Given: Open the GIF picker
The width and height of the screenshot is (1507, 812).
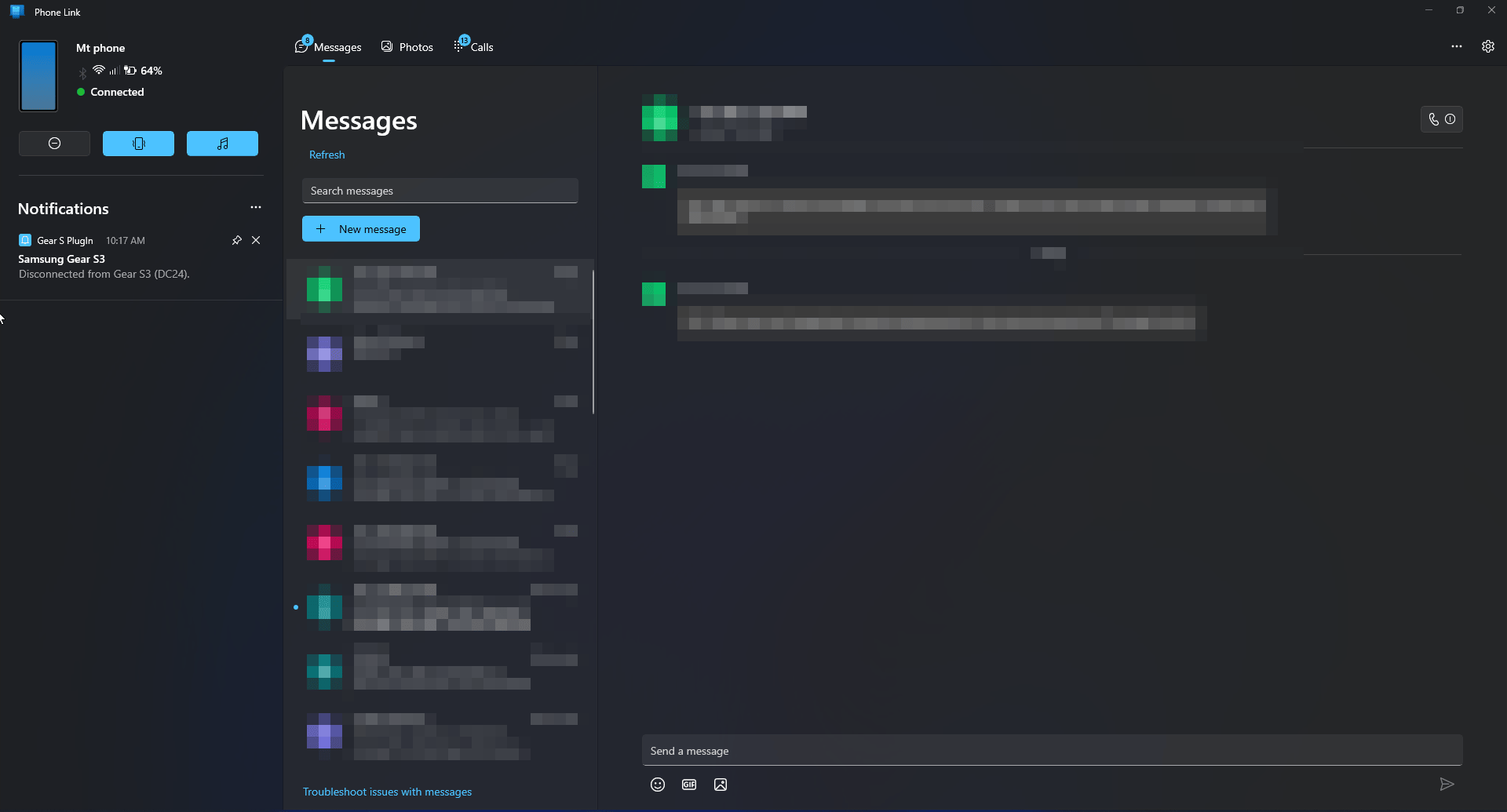Looking at the screenshot, I should (x=689, y=785).
